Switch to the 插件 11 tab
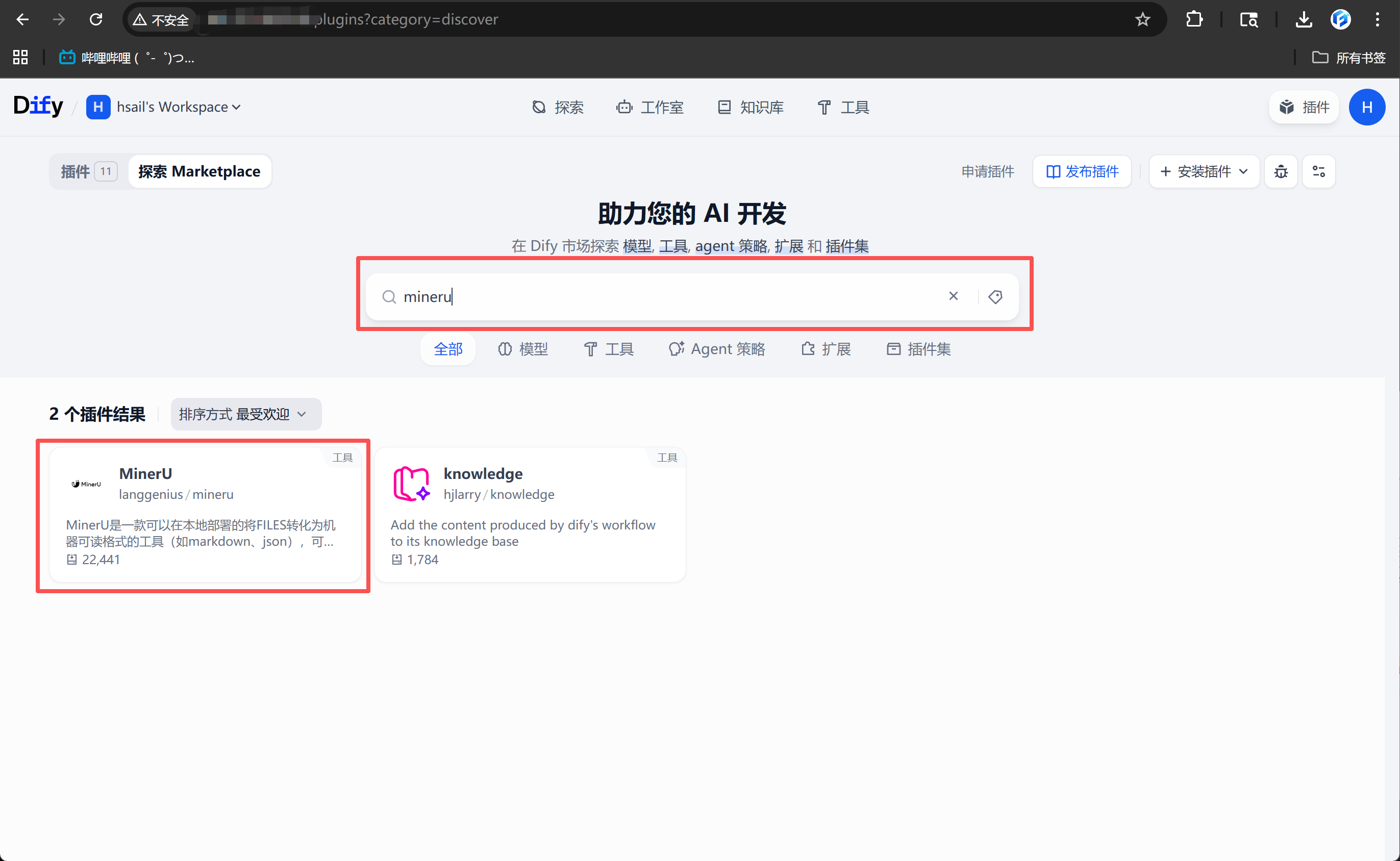Image resolution: width=1400 pixels, height=861 pixels. click(x=89, y=171)
